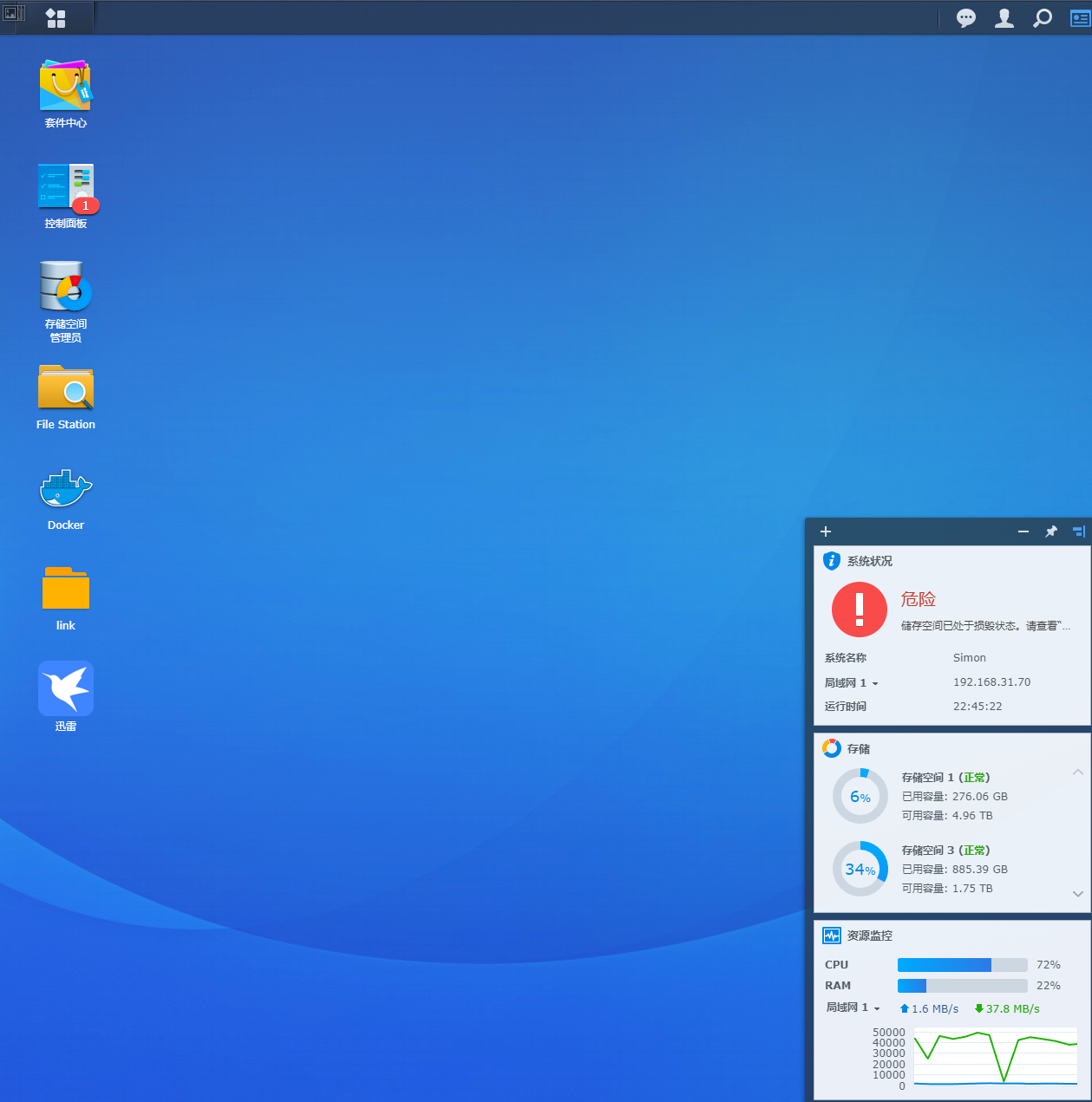This screenshot has height=1102, width=1092.
Task: Click 已用容量: 885.39 GB
Action: [955, 870]
